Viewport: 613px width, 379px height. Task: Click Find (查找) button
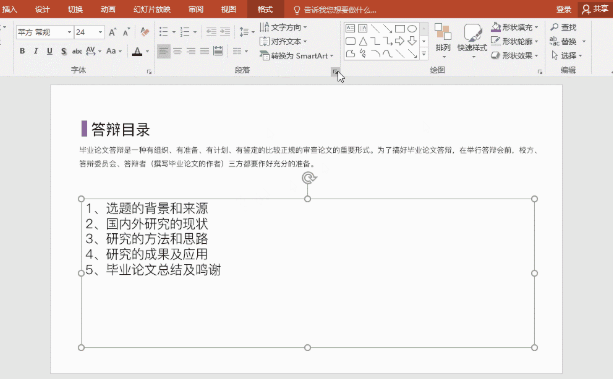pos(563,27)
